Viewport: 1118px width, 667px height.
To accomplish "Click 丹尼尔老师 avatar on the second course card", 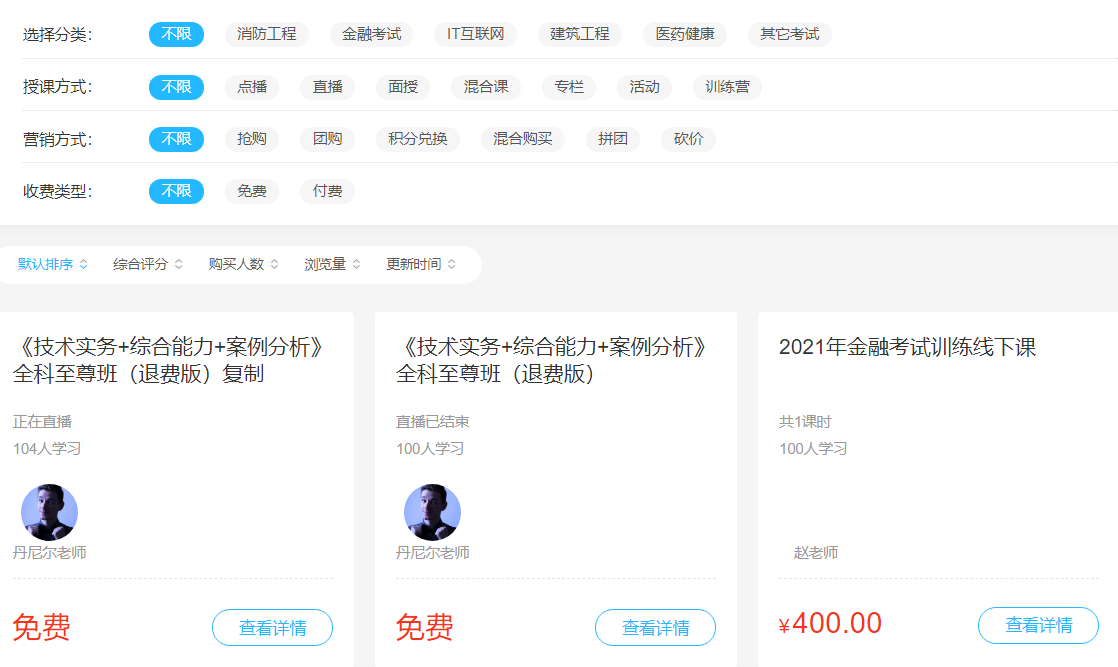I will coord(432,513).
